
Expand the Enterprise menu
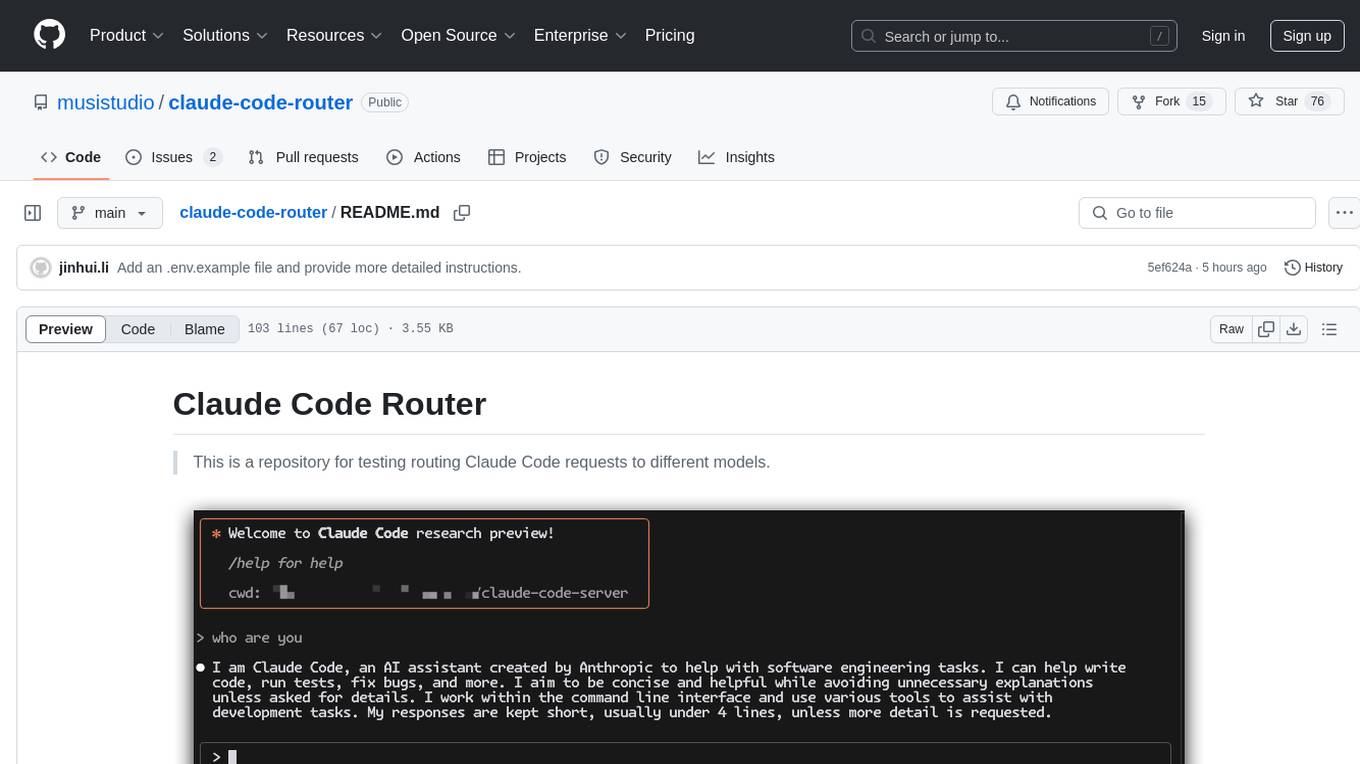580,35
